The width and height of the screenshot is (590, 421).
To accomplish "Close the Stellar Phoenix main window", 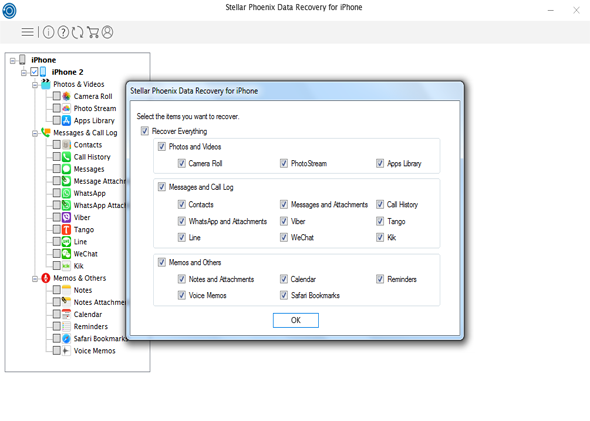I will (x=576, y=11).
